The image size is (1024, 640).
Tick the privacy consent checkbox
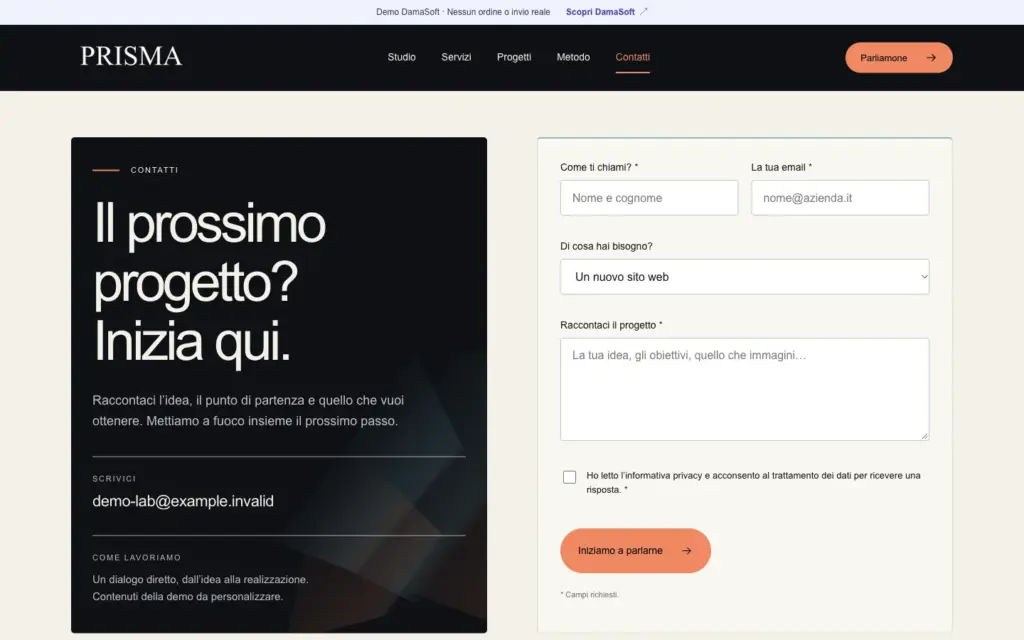(569, 477)
